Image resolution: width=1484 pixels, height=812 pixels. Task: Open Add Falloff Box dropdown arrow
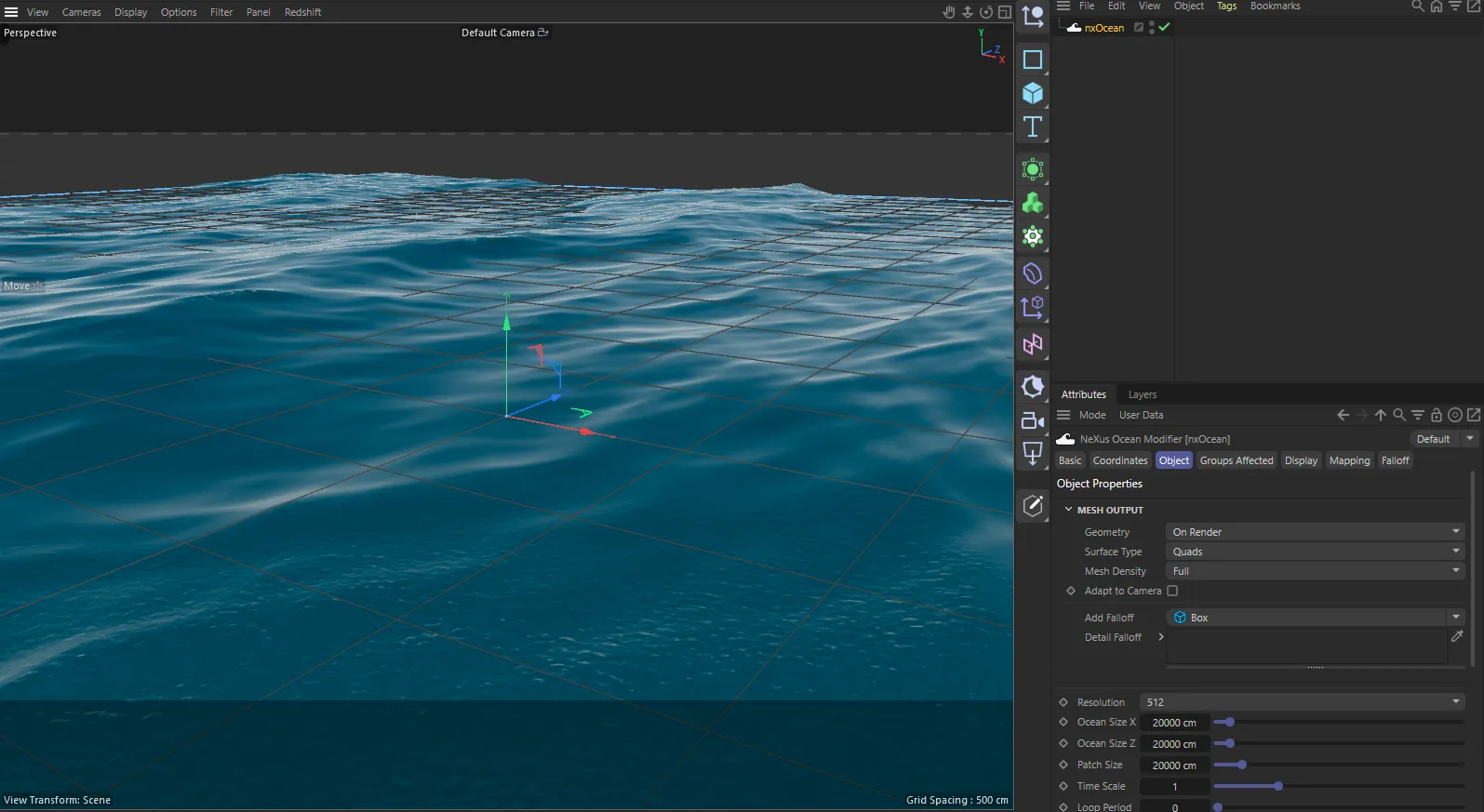click(1456, 618)
